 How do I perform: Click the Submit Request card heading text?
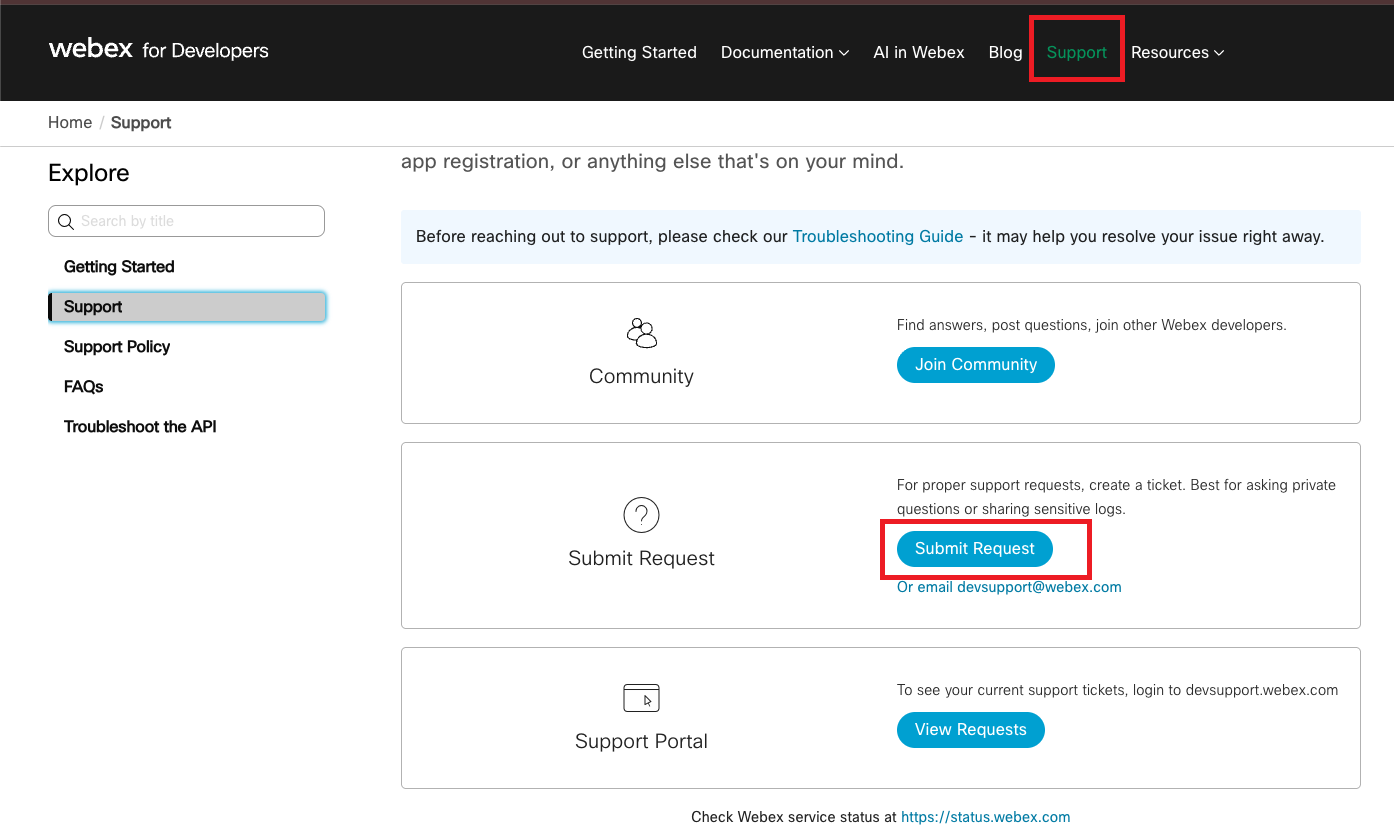(641, 558)
